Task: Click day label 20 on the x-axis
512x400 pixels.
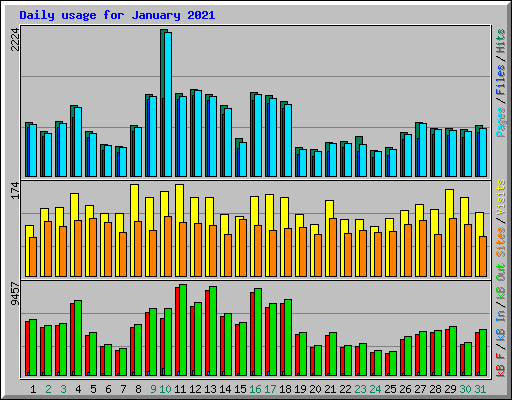Action: click(315, 389)
